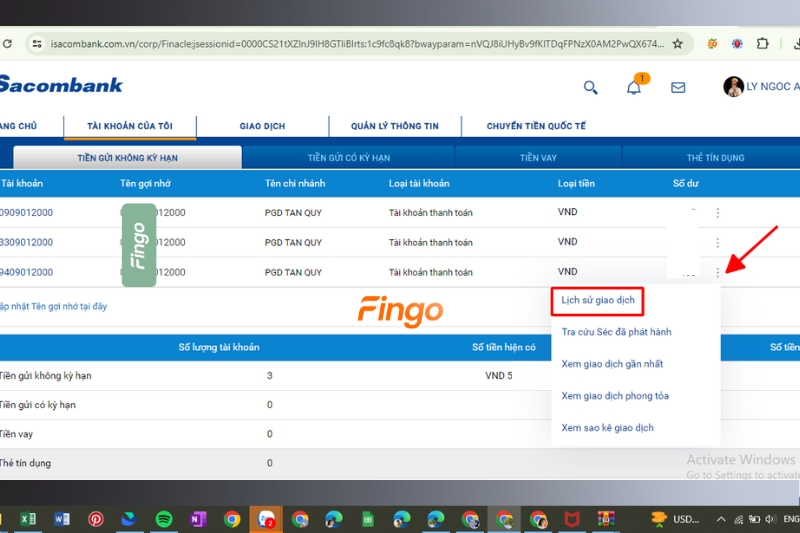Click Tài khoản thanh toán in 3309012000 row
Image resolution: width=800 pixels, height=533 pixels.
coord(431,243)
